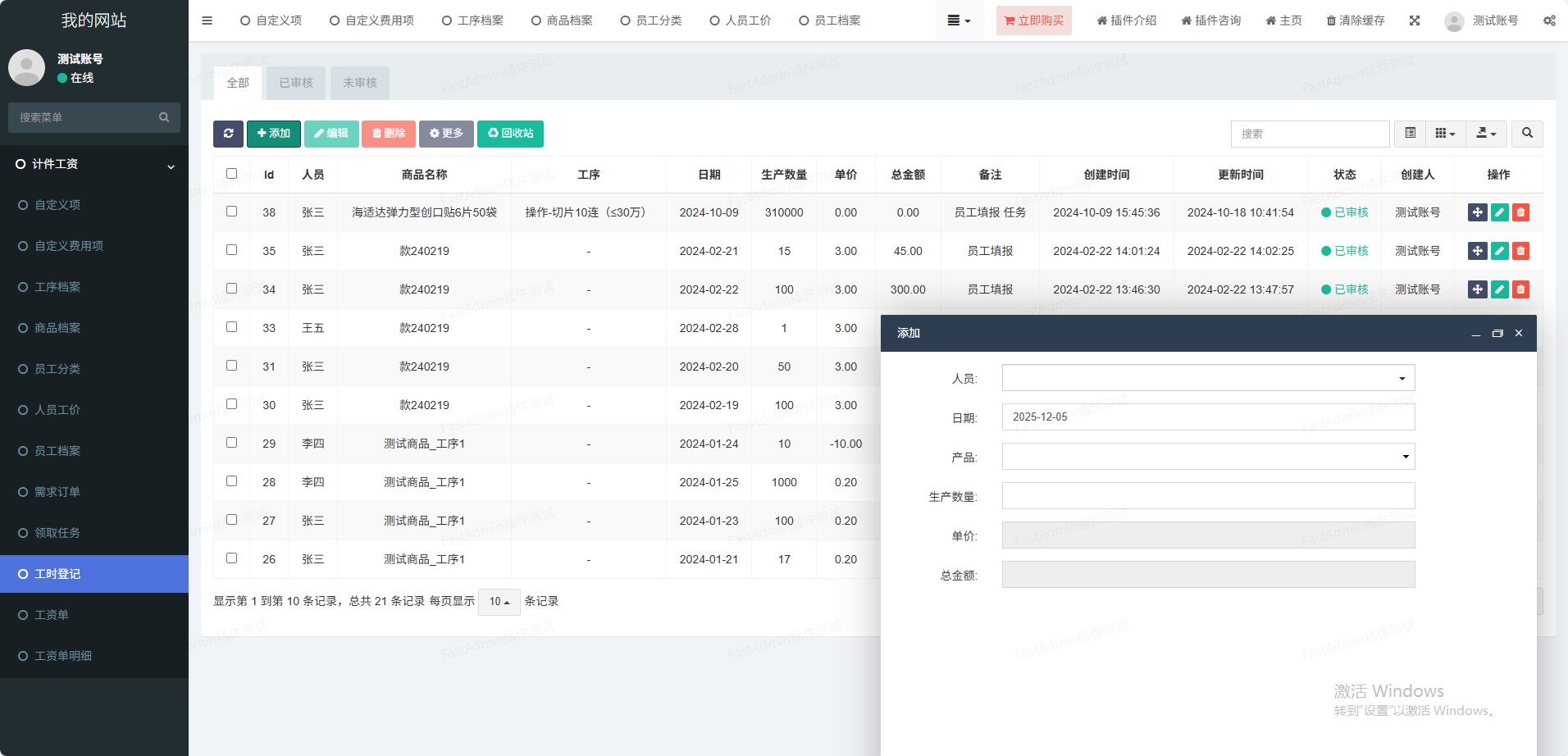This screenshot has width=1568, height=756.
Task: Open the settings gears icon at top right
Action: tap(1549, 20)
